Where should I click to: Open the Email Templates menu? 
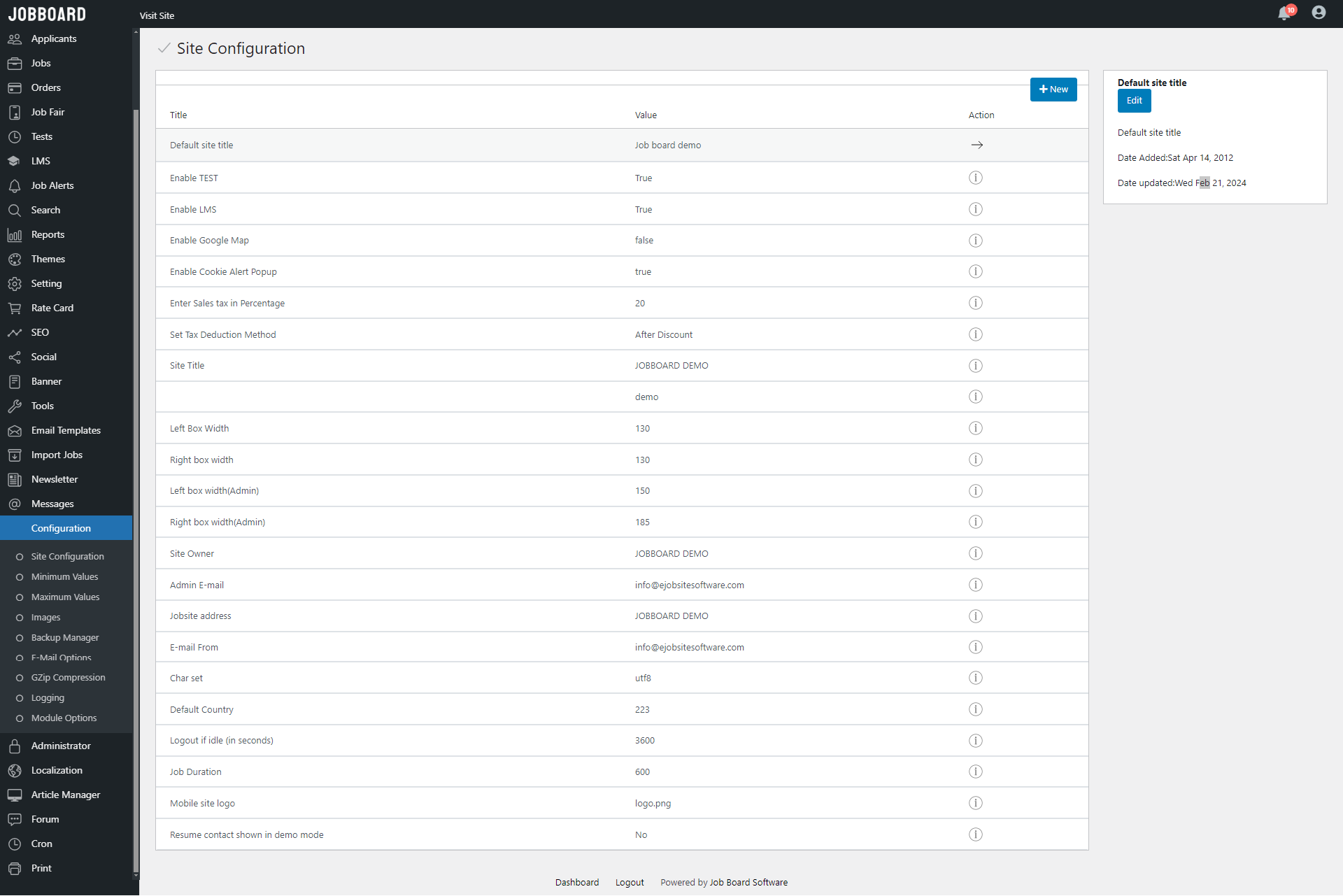coord(66,430)
